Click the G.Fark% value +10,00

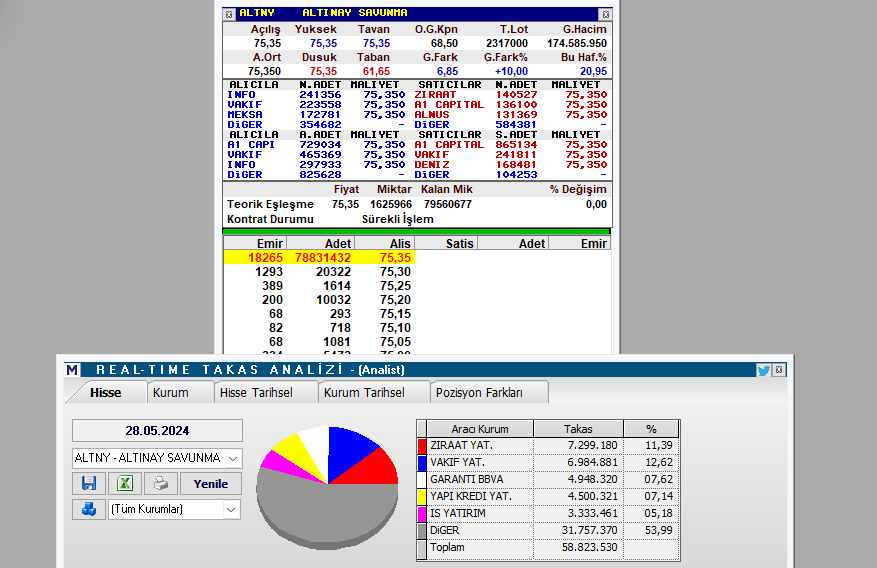511,71
